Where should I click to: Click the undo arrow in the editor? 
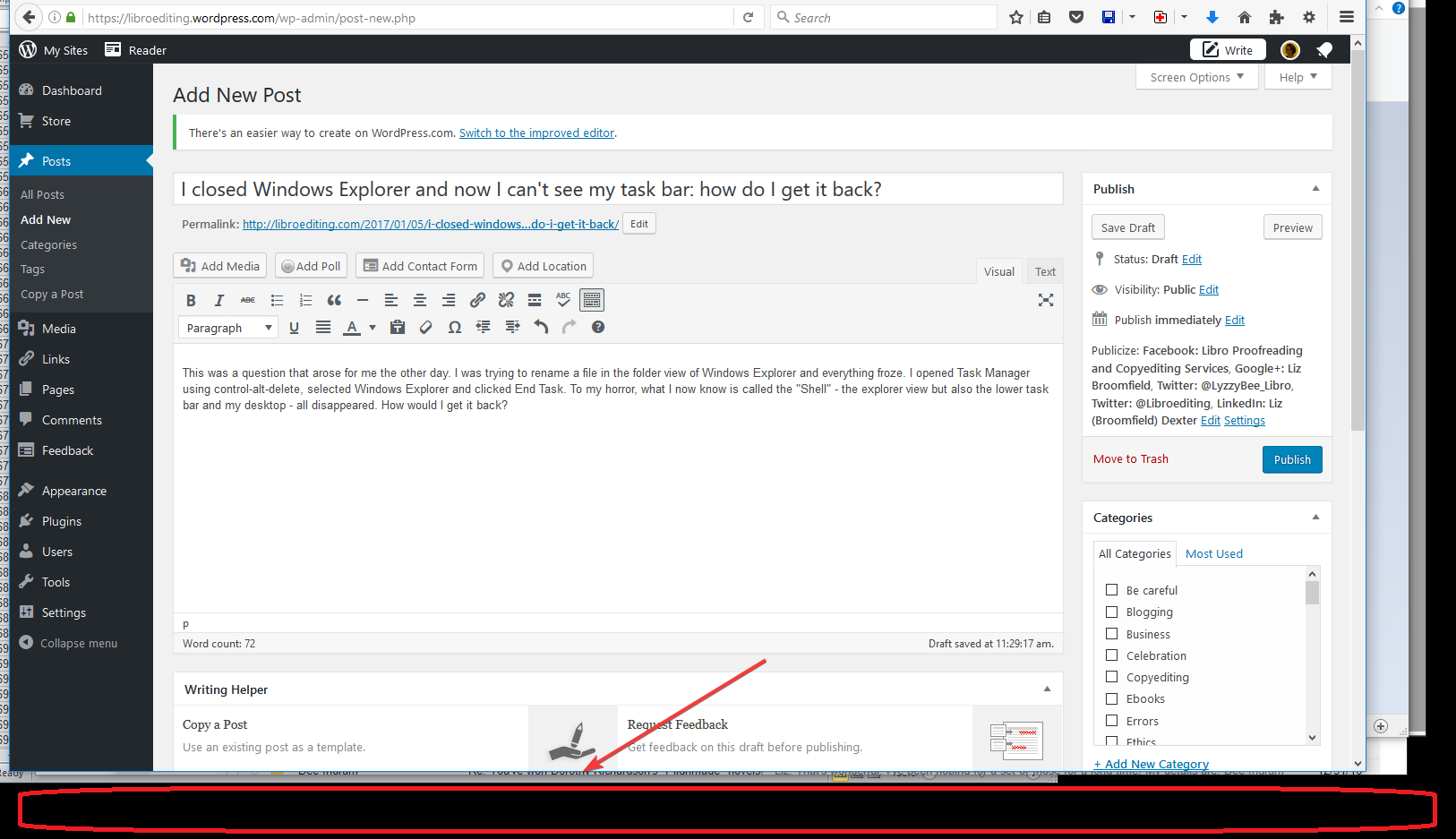click(541, 328)
